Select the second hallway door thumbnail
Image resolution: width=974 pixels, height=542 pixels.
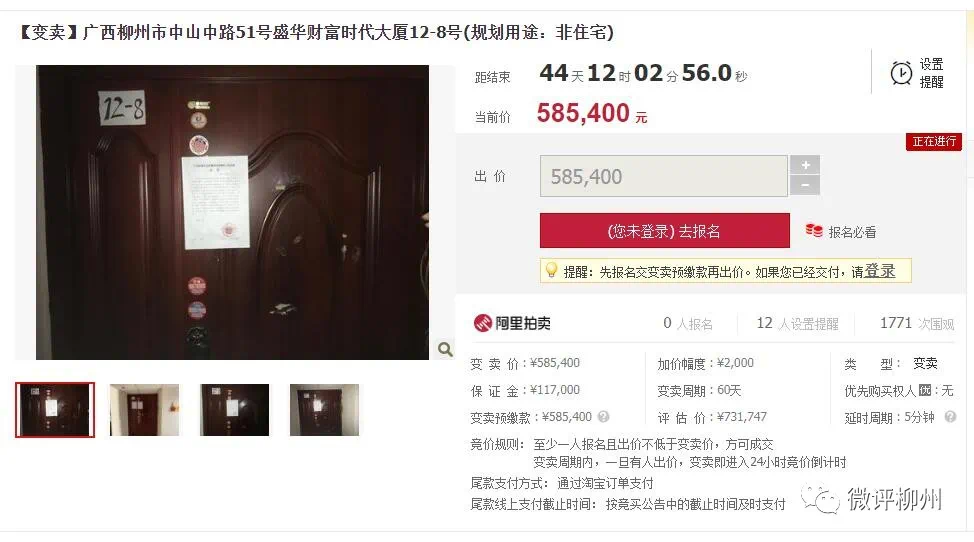(144, 410)
